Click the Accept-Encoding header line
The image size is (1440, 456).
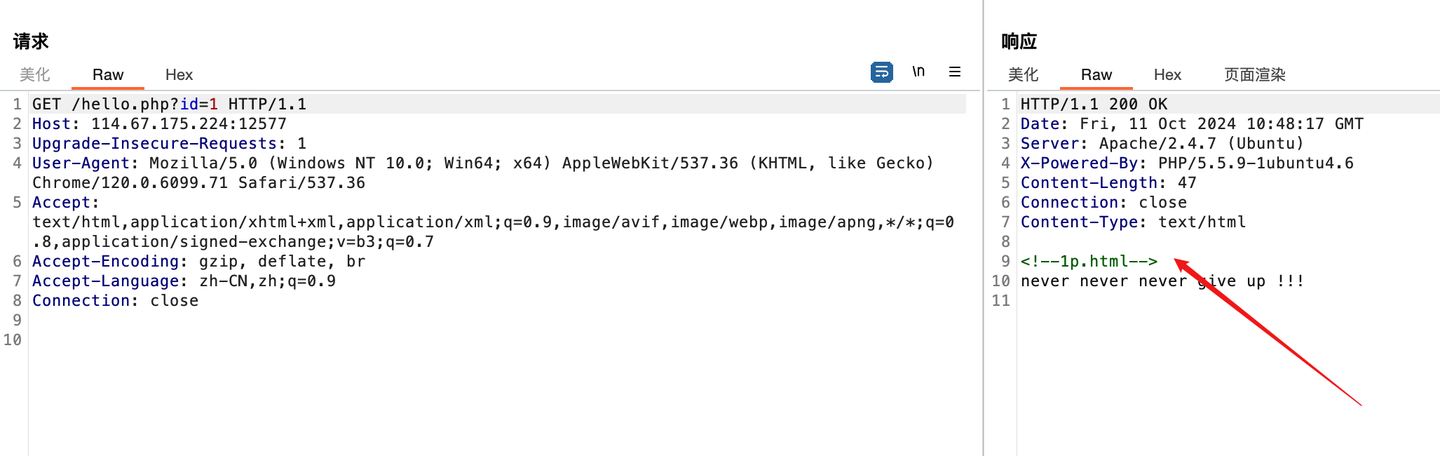click(x=198, y=262)
